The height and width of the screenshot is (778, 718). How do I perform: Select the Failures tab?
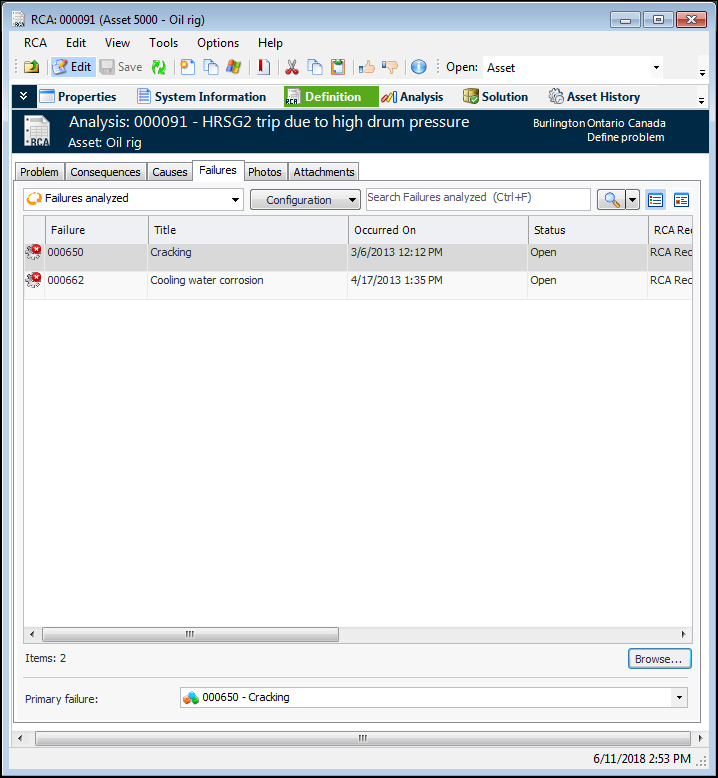(x=218, y=170)
